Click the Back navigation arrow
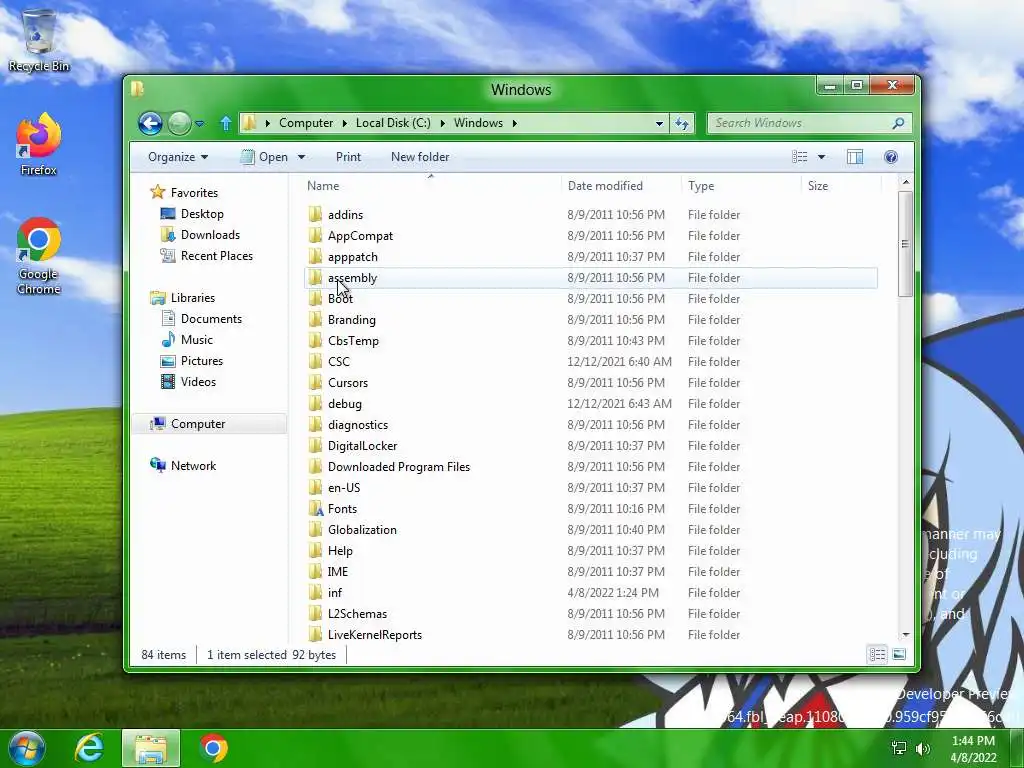The image size is (1024, 768). (x=150, y=123)
